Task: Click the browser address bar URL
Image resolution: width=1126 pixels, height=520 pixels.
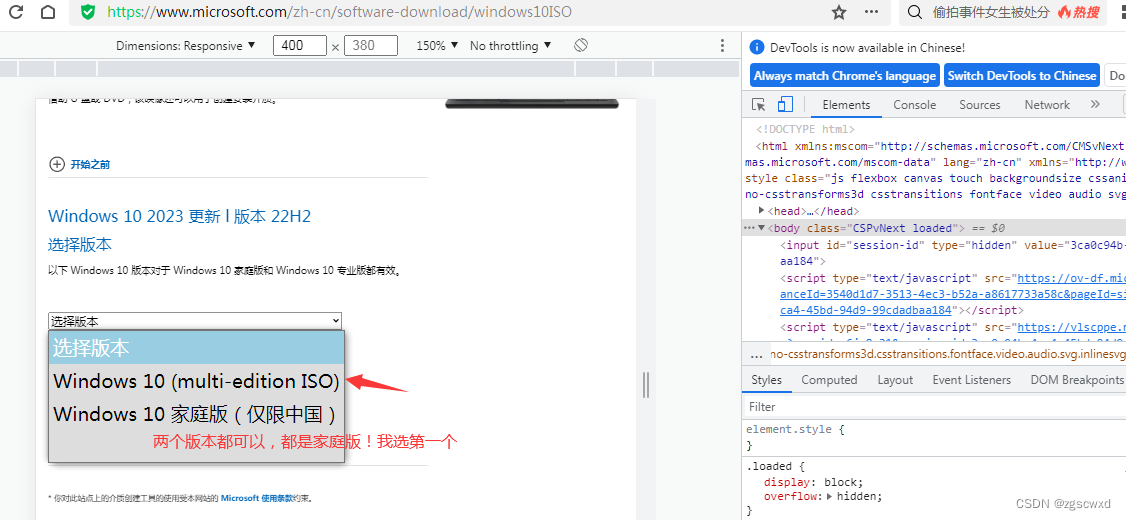Action: click(340, 12)
